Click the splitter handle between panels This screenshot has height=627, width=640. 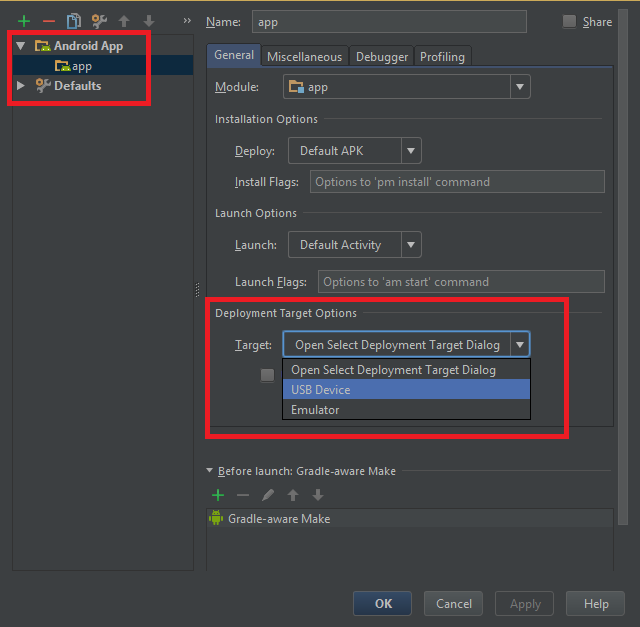click(198, 289)
